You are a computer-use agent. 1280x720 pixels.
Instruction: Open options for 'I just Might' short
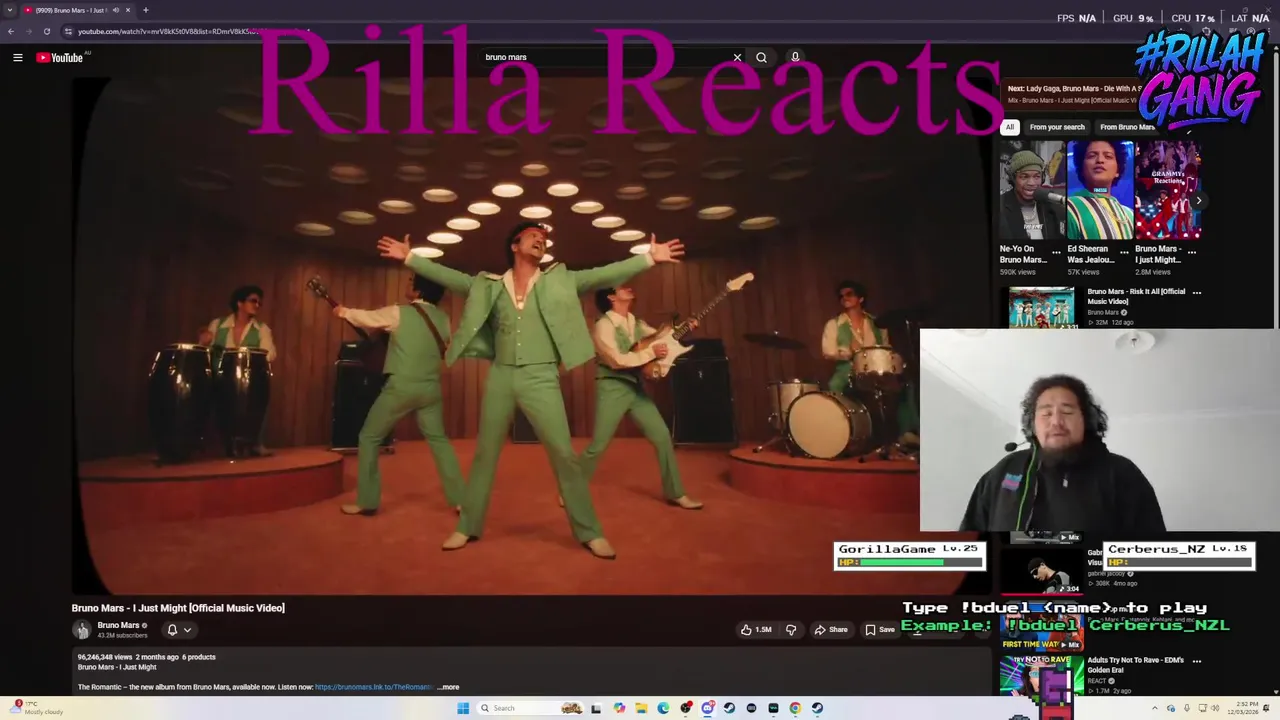click(1192, 252)
